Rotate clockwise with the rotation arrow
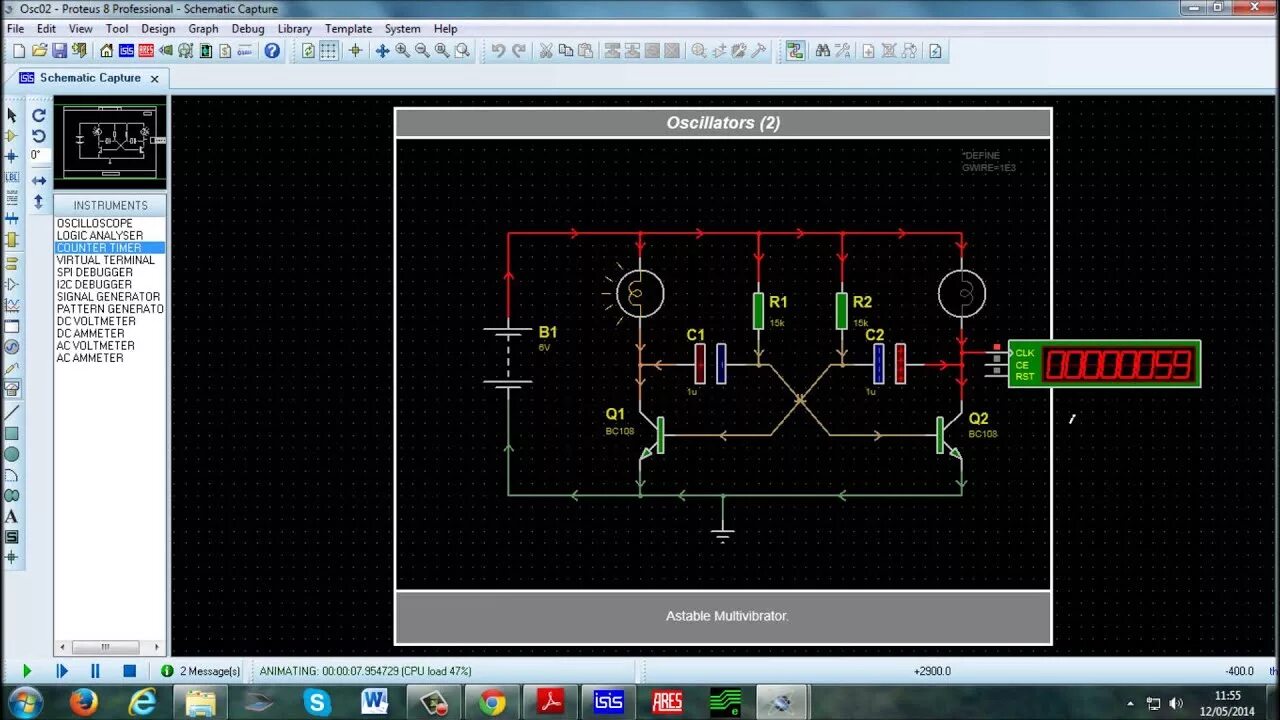The width and height of the screenshot is (1280, 720). [x=39, y=115]
